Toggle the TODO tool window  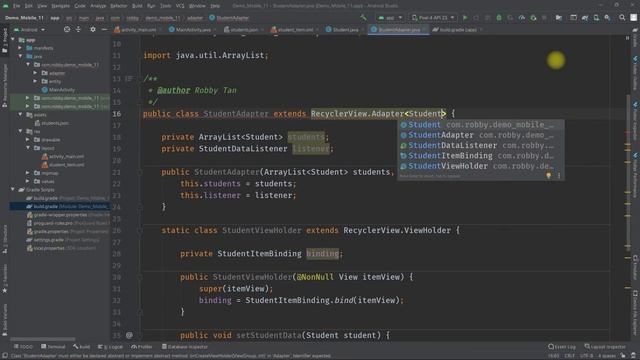(x=23, y=347)
